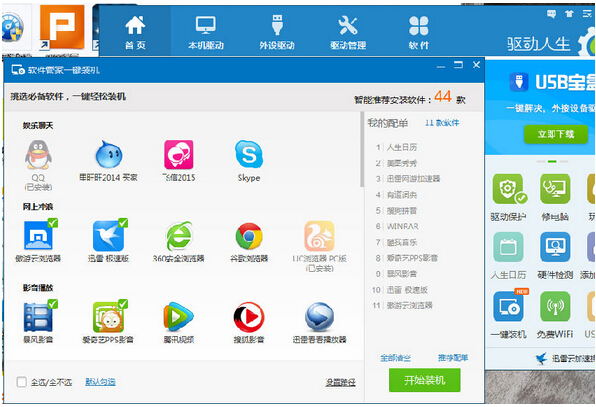Screen dimensions: 596x407
Task: Select the Skype app icon
Action: pos(249,154)
